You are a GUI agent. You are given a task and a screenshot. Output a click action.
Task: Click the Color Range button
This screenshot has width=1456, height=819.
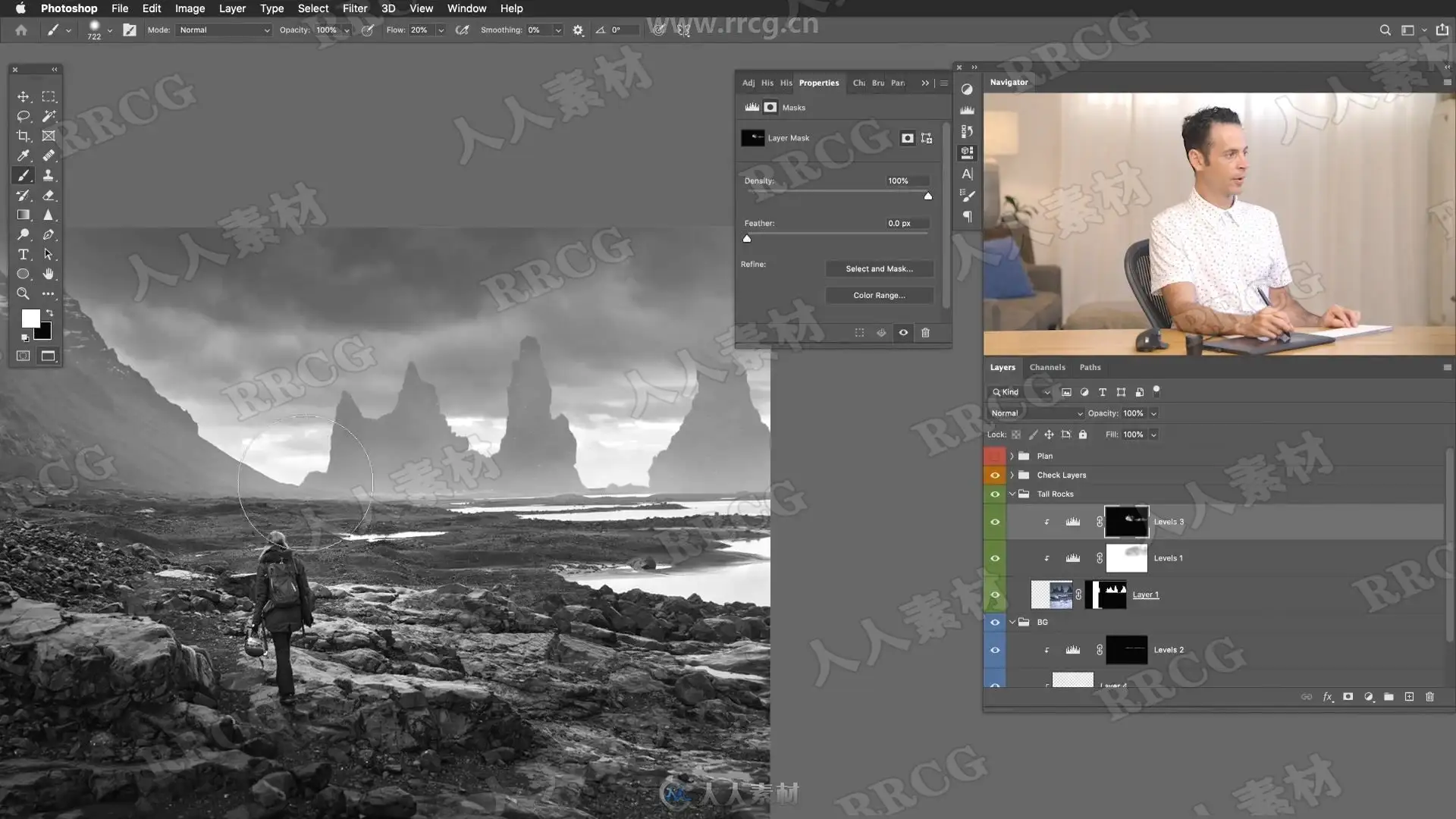click(x=879, y=295)
